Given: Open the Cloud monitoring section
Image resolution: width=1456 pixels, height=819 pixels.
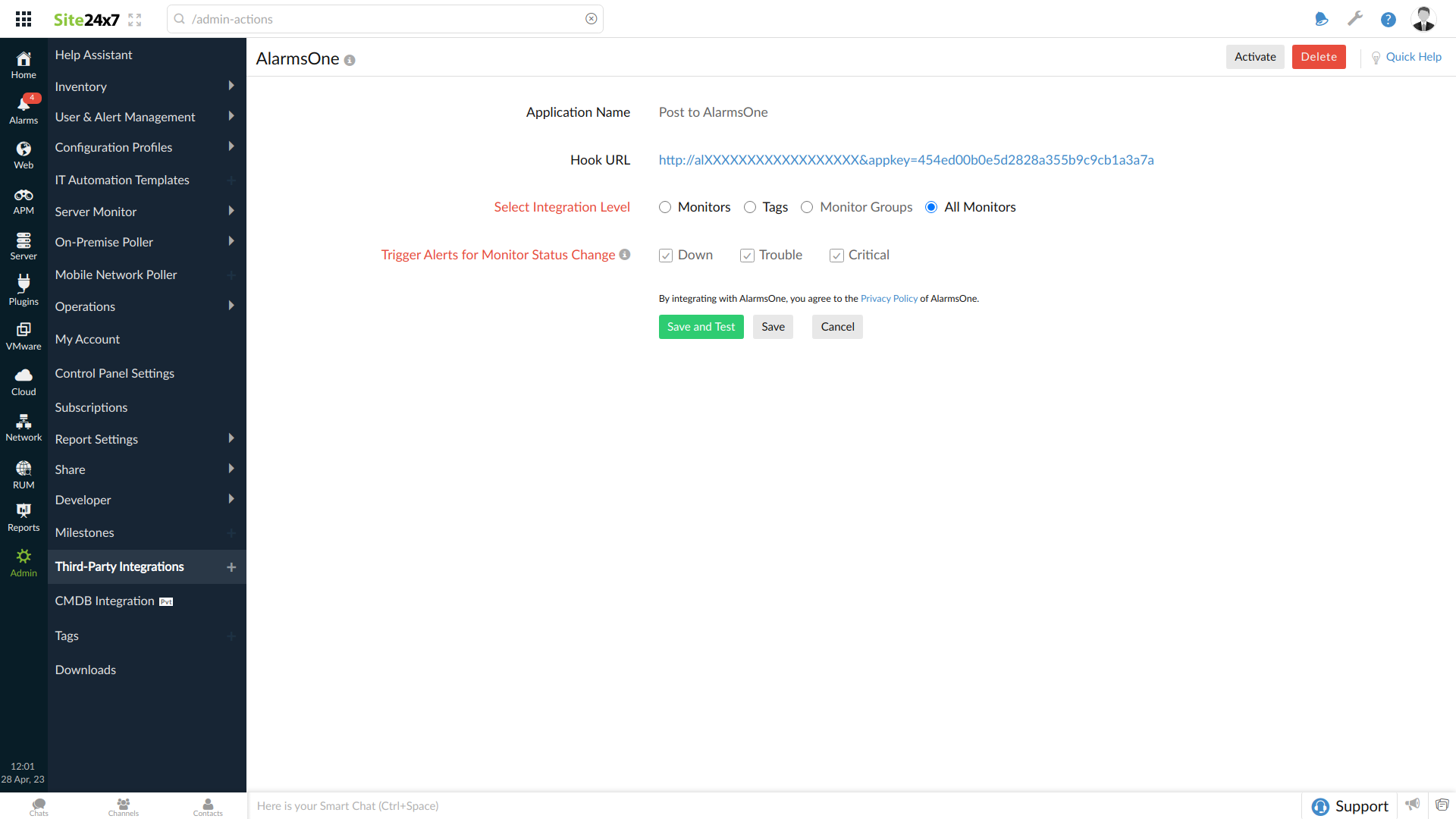Looking at the screenshot, I should (23, 379).
